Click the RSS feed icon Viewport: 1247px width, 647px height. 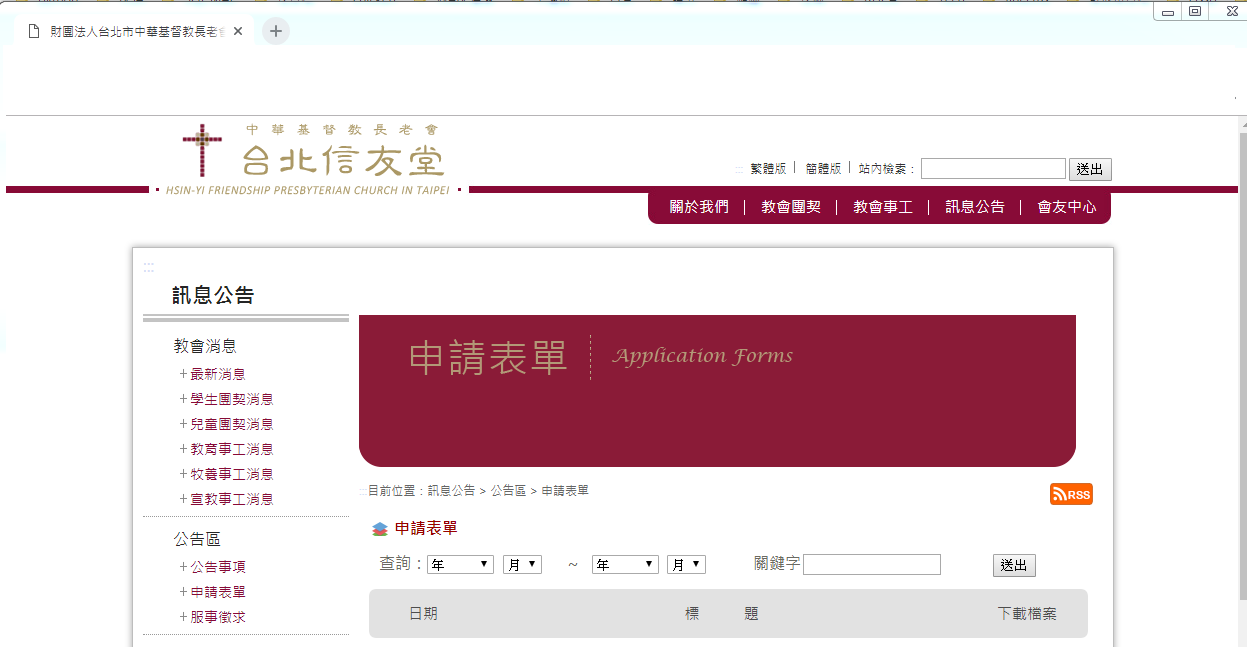[x=1071, y=494]
